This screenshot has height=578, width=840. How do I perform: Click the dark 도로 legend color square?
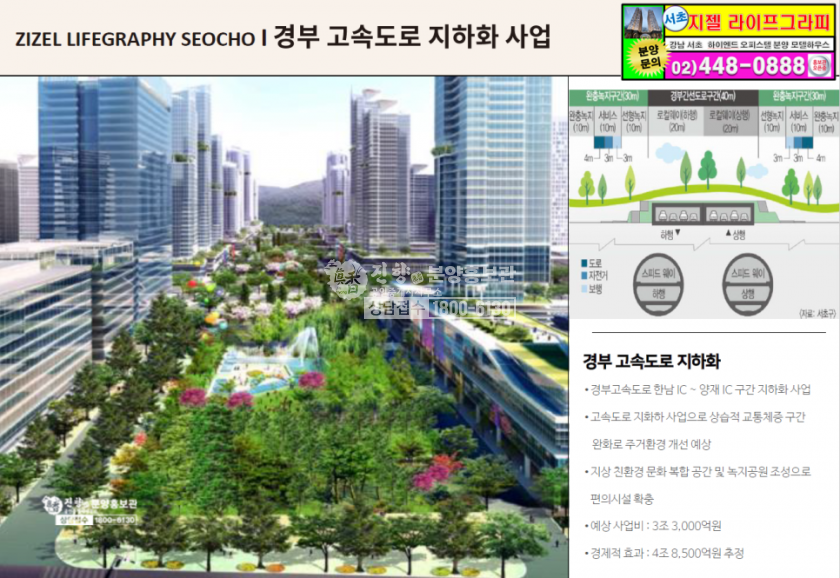tap(583, 265)
